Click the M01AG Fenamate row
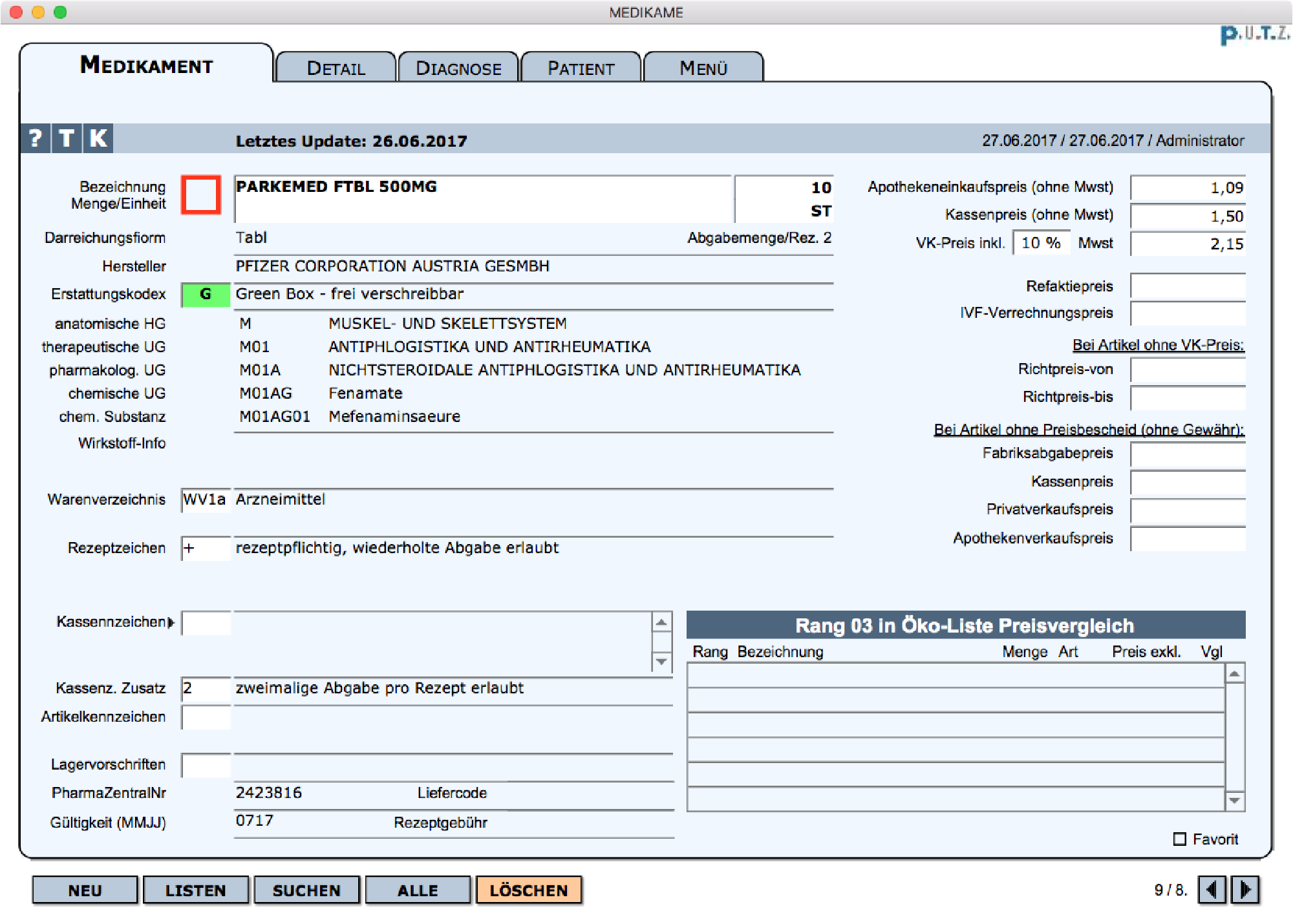 (x=321, y=394)
